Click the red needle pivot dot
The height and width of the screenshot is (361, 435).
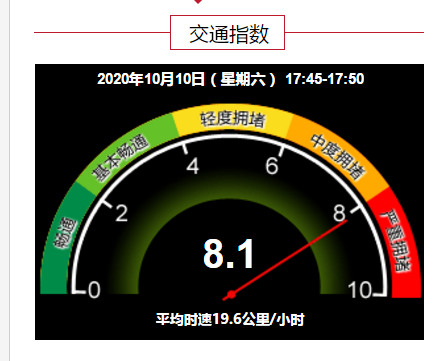(x=231, y=295)
